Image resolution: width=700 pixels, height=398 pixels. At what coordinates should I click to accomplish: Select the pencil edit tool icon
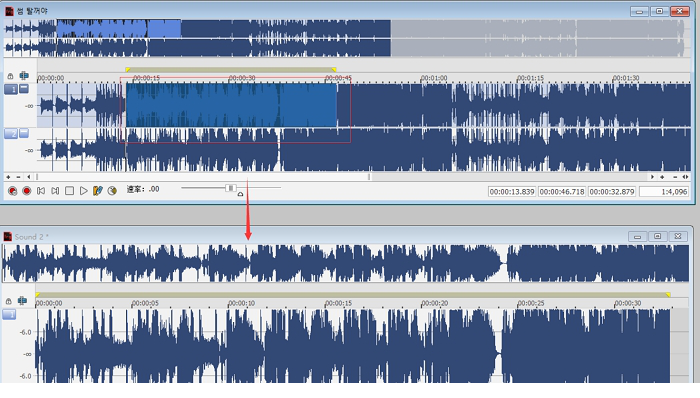98,191
